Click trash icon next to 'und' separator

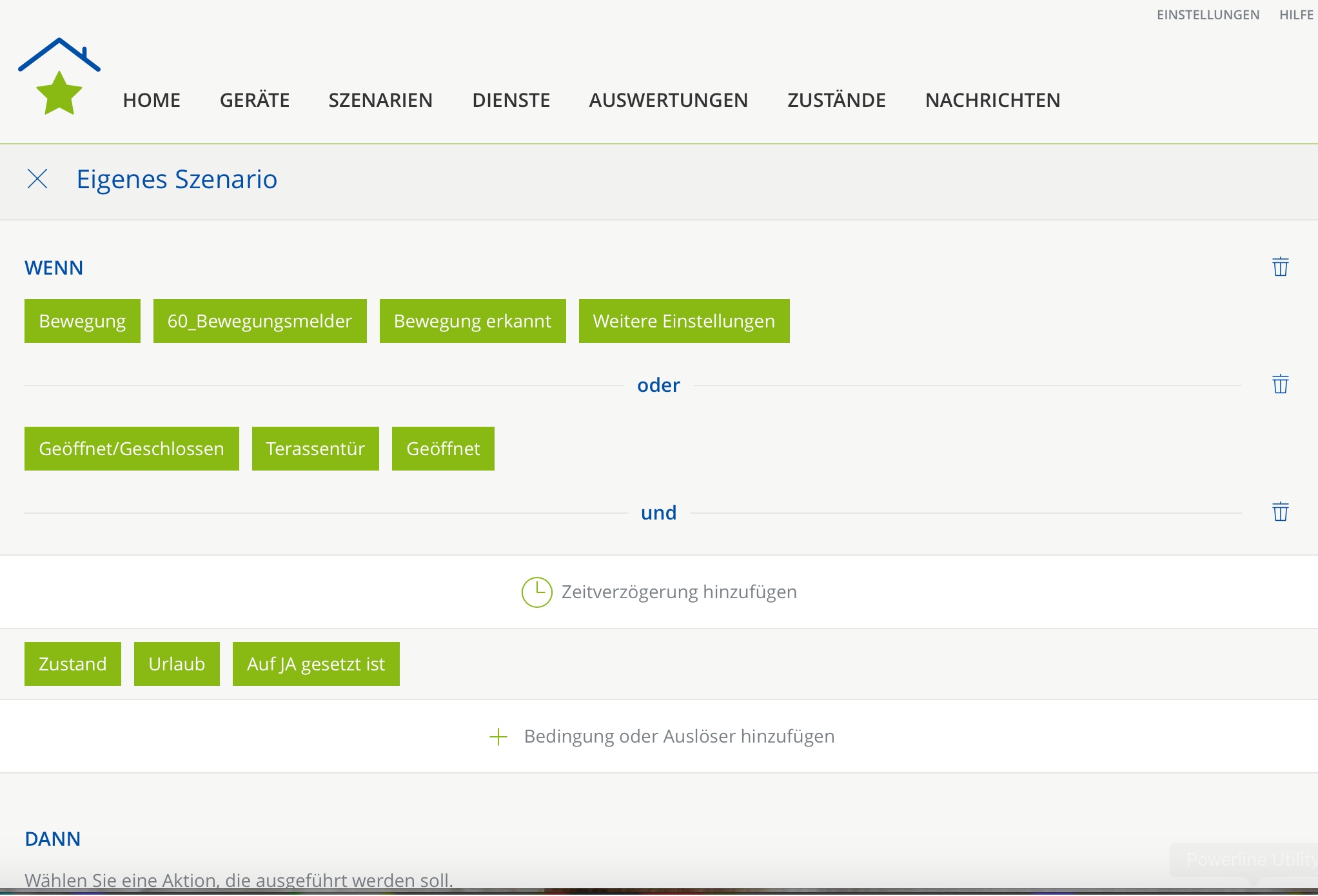click(1280, 512)
